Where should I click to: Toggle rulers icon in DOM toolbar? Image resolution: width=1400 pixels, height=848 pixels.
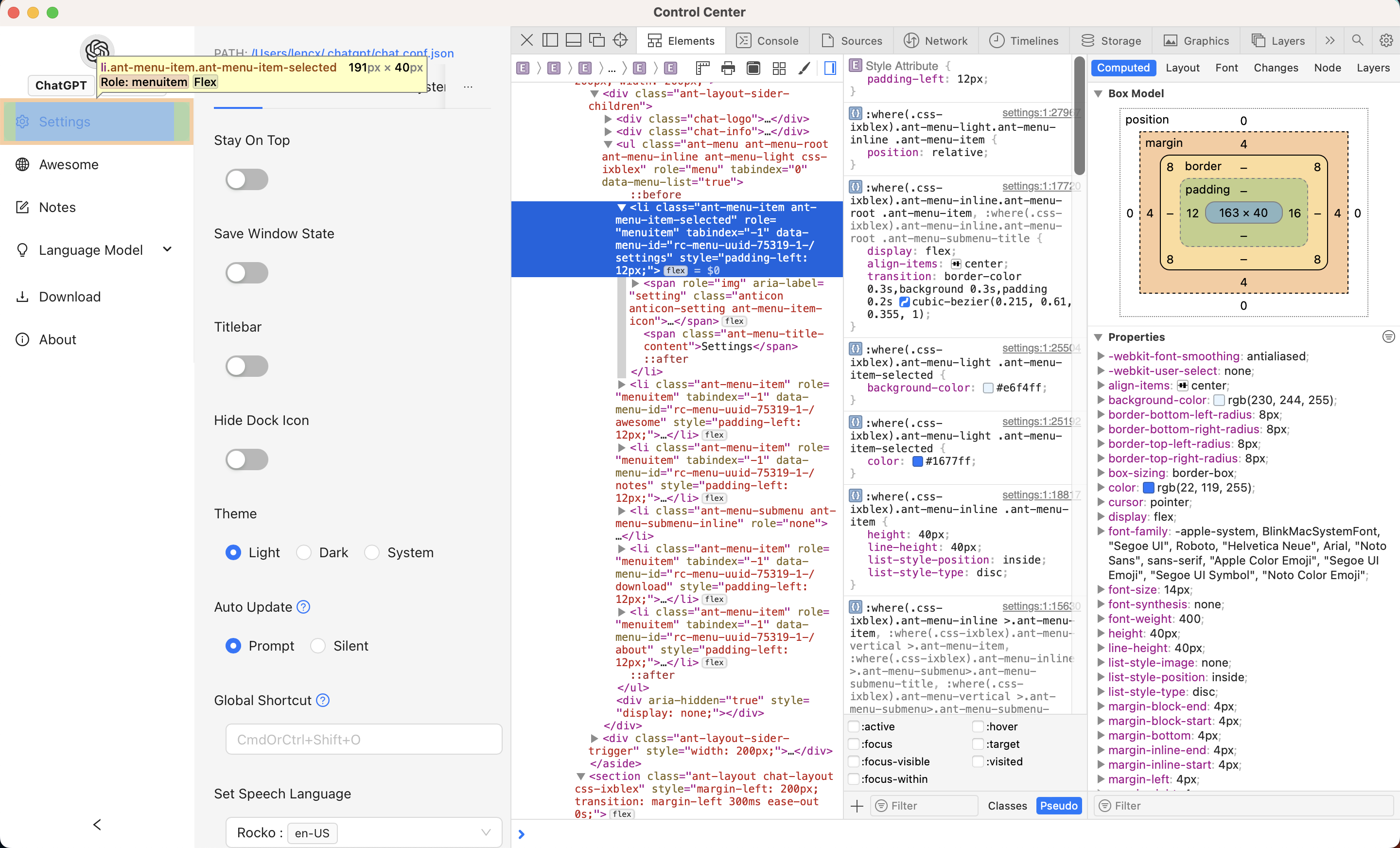(703, 69)
